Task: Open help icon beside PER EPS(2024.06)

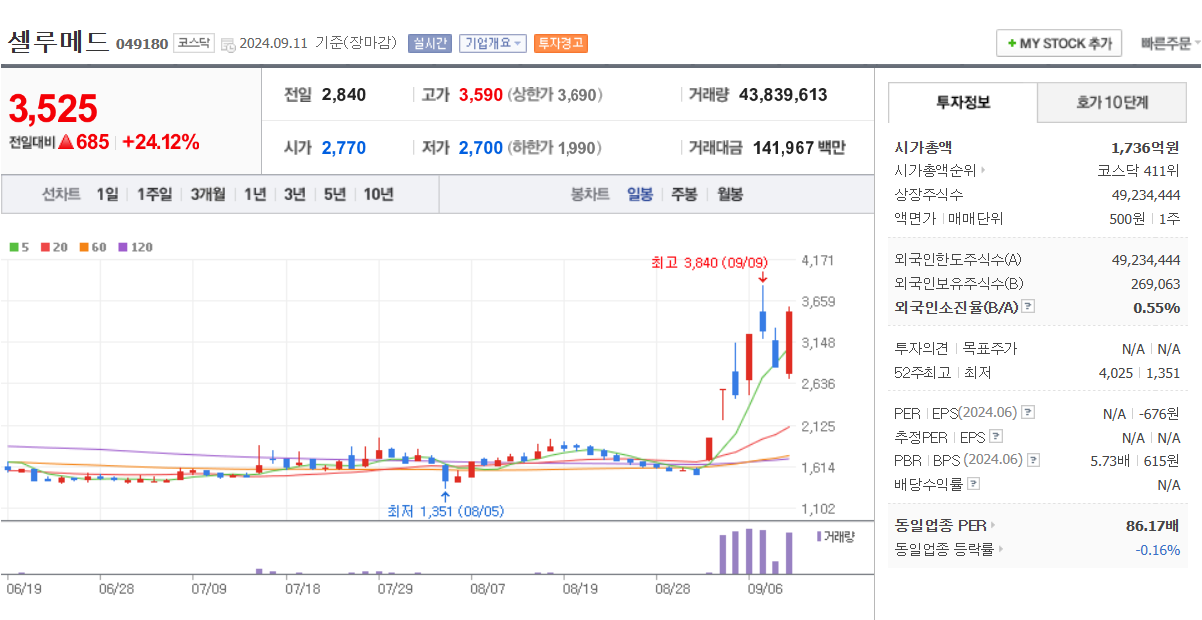Action: (1028, 413)
